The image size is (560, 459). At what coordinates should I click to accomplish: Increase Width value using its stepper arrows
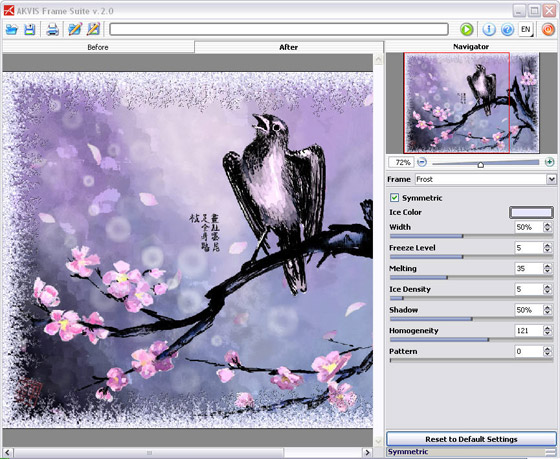pyautogui.click(x=548, y=225)
